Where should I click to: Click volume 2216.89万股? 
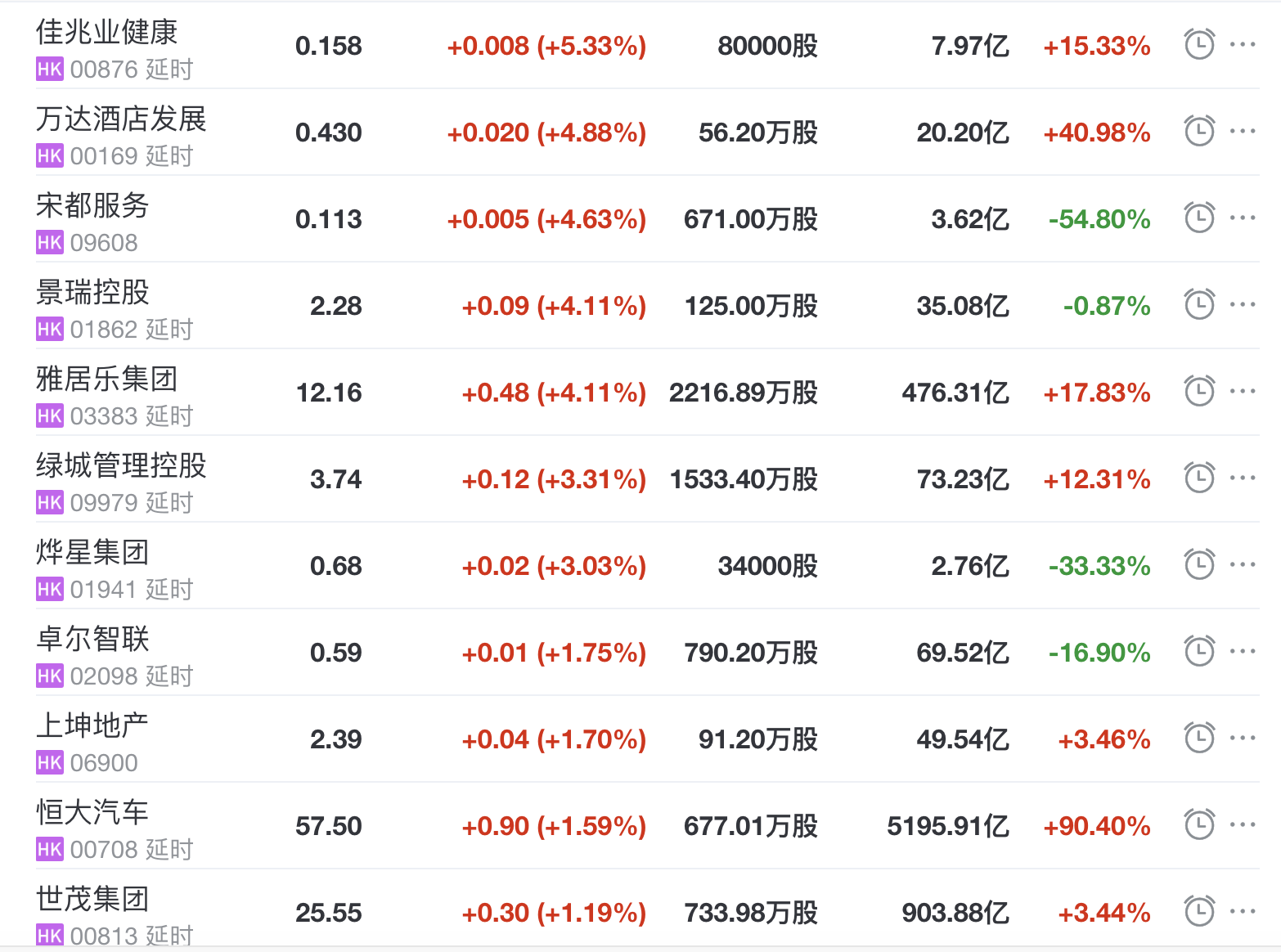[x=744, y=393]
